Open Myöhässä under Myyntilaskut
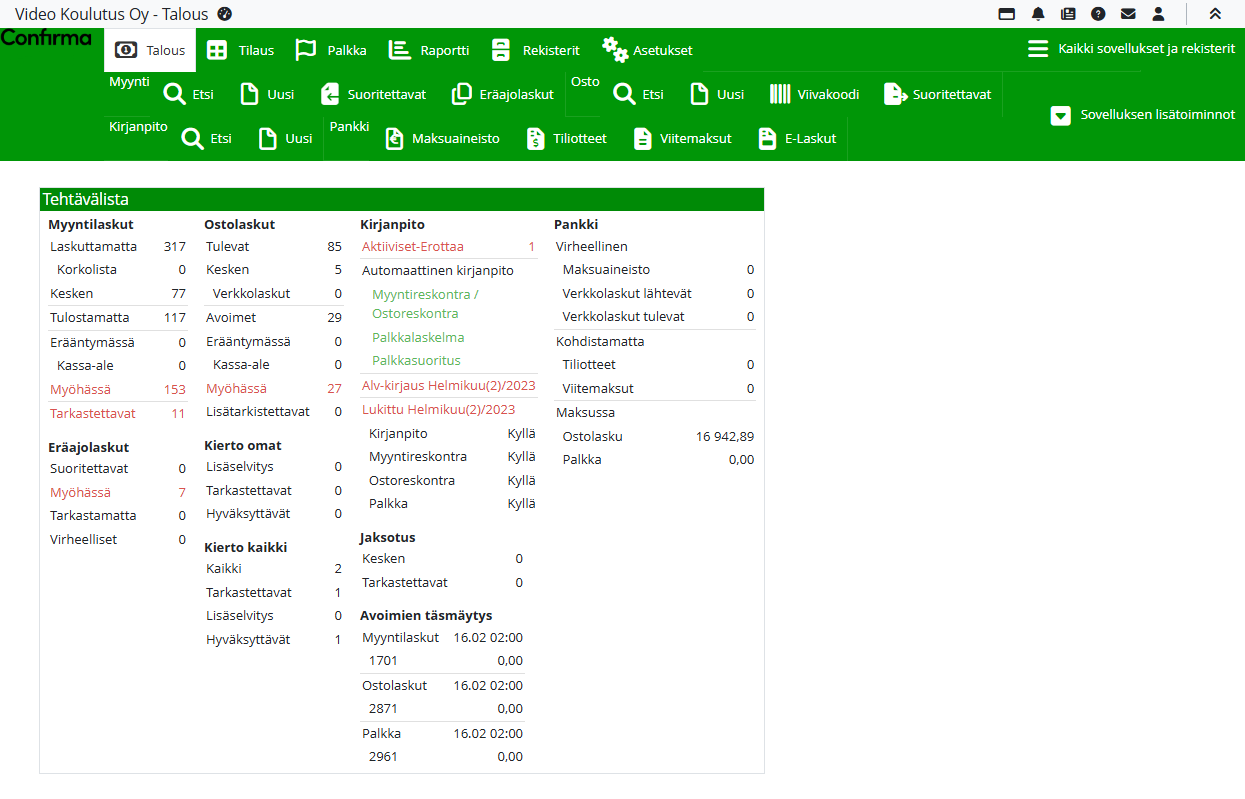The height and width of the screenshot is (799, 1245). [x=80, y=389]
